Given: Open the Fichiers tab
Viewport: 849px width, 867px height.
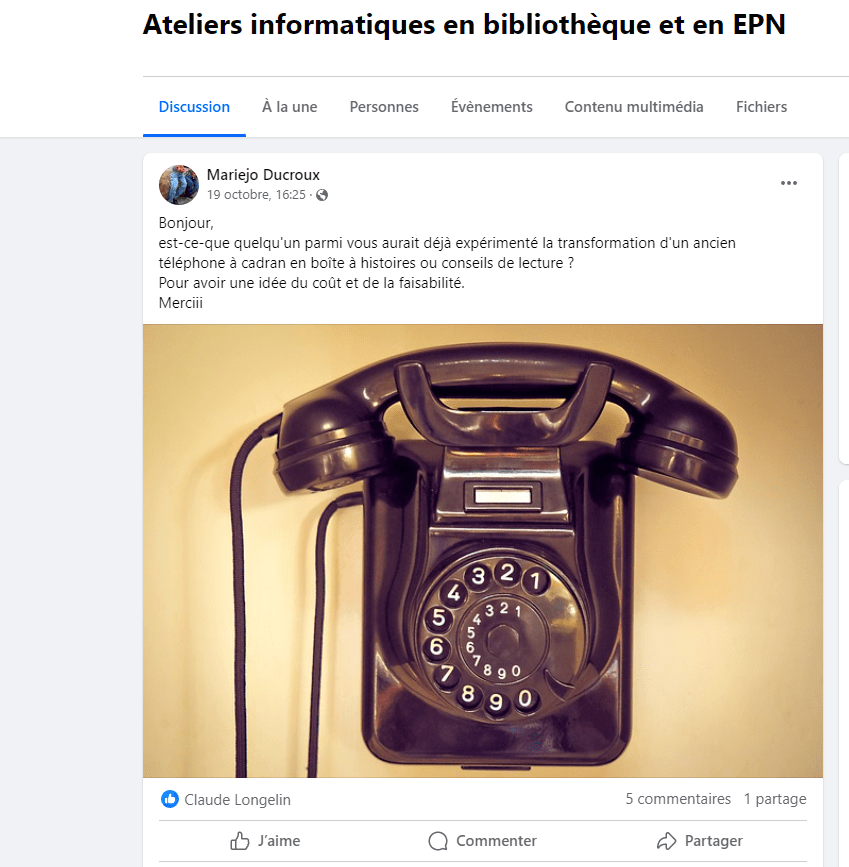Looking at the screenshot, I should coord(761,107).
